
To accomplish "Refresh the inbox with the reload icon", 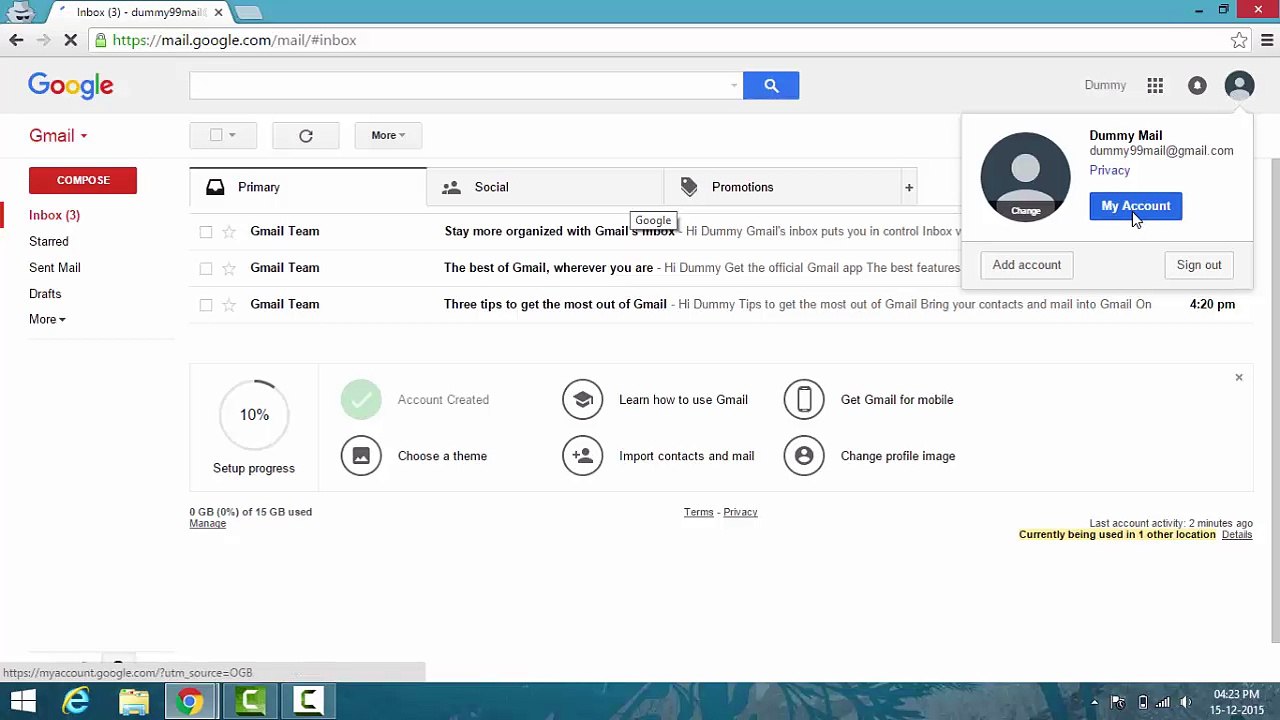I will click(306, 136).
